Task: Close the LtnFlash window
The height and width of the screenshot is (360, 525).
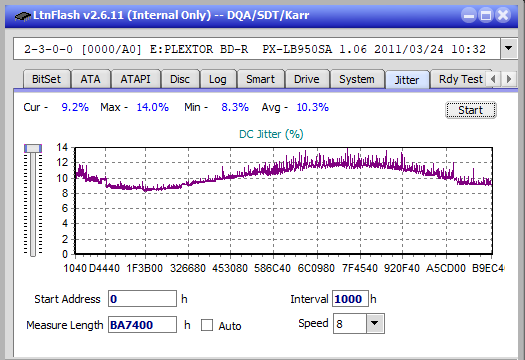Action: (x=503, y=15)
